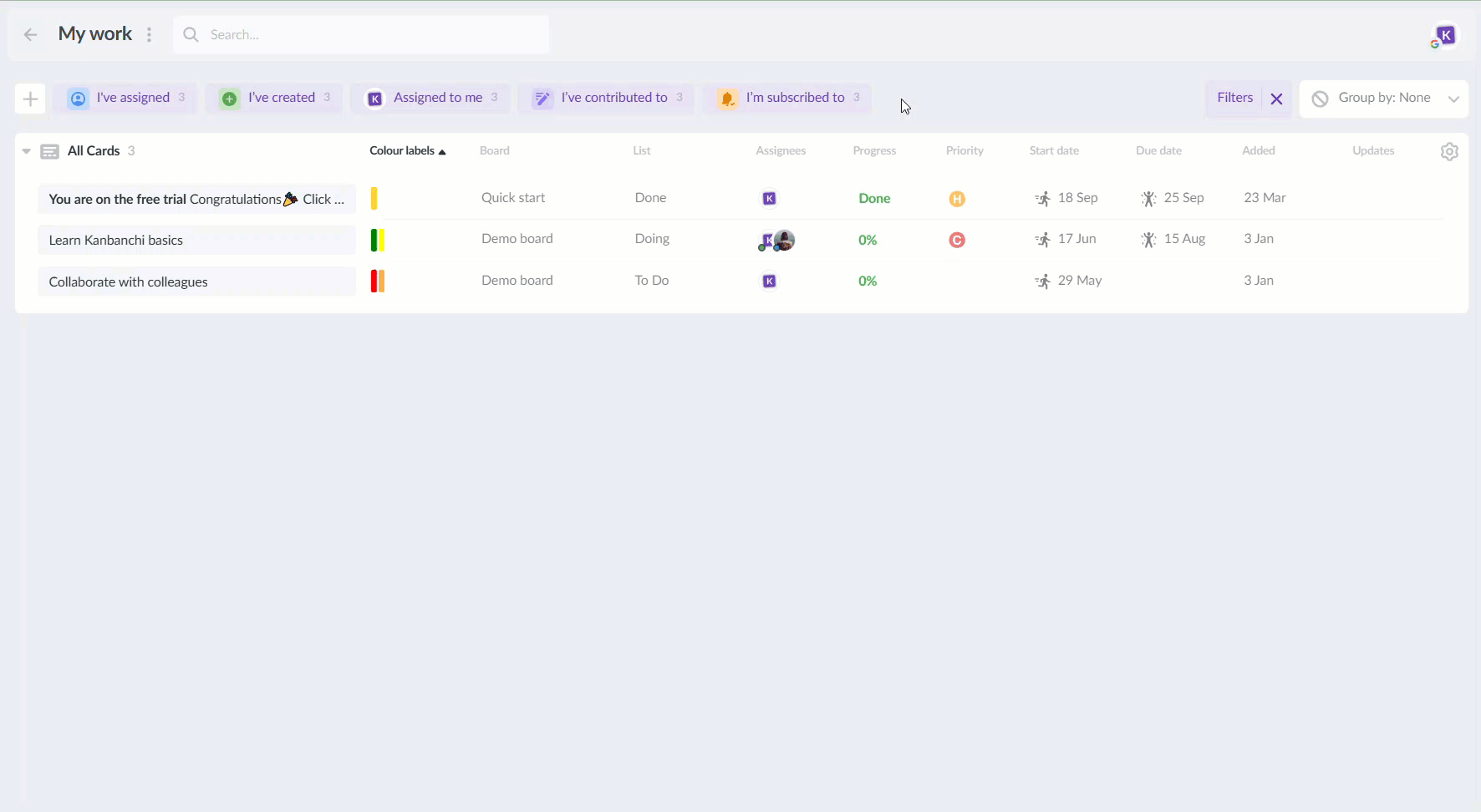Image resolution: width=1481 pixels, height=812 pixels.
Task: Select the I've contributed to tab
Action: 607,99
